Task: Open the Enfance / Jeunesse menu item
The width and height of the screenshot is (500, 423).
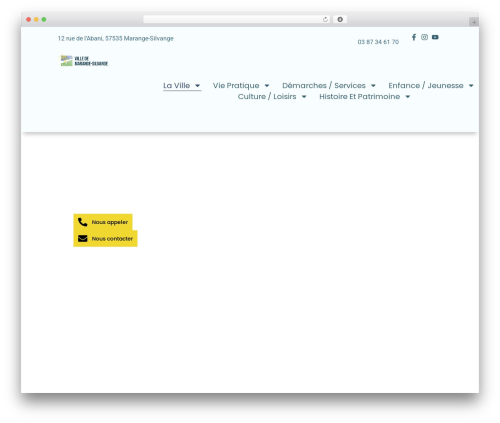Action: coord(426,85)
